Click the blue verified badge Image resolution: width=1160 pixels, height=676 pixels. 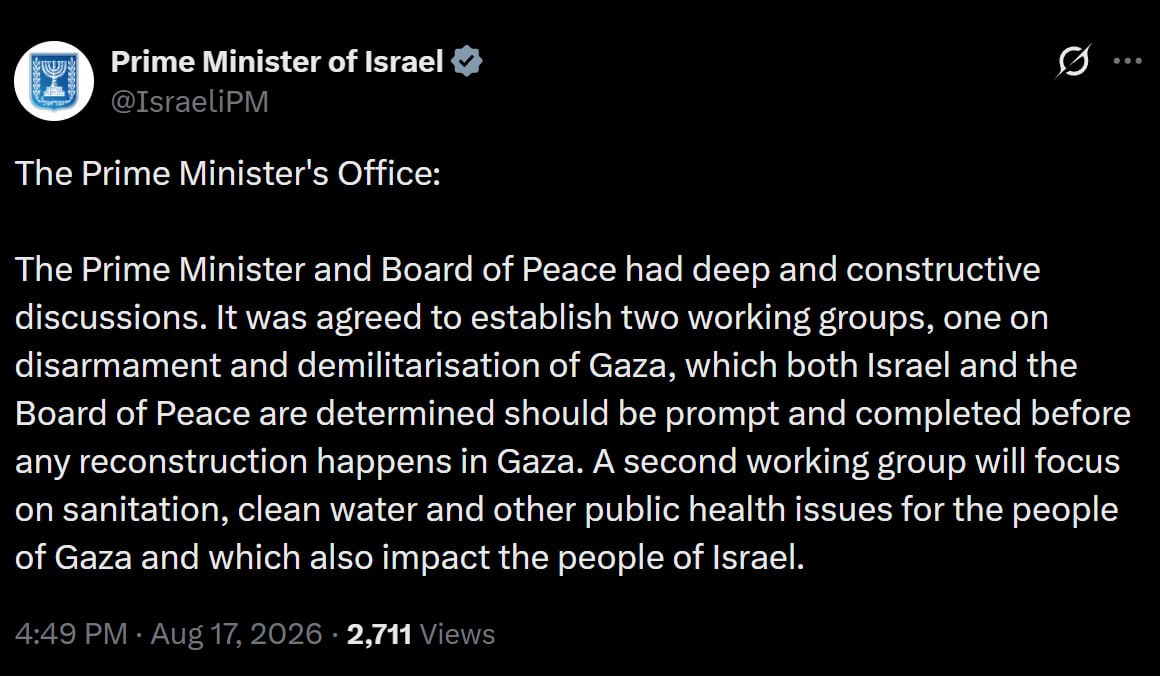tap(467, 61)
